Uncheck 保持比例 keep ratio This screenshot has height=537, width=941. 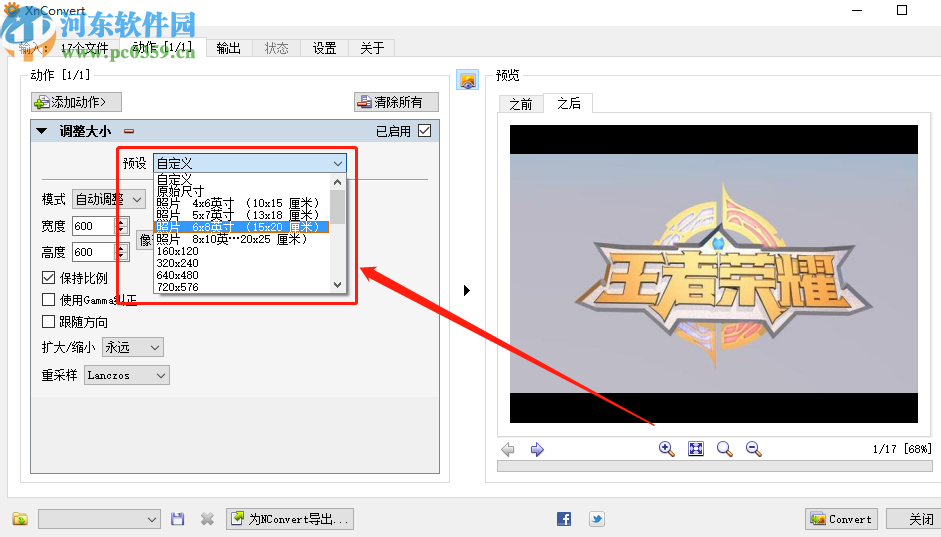49,278
